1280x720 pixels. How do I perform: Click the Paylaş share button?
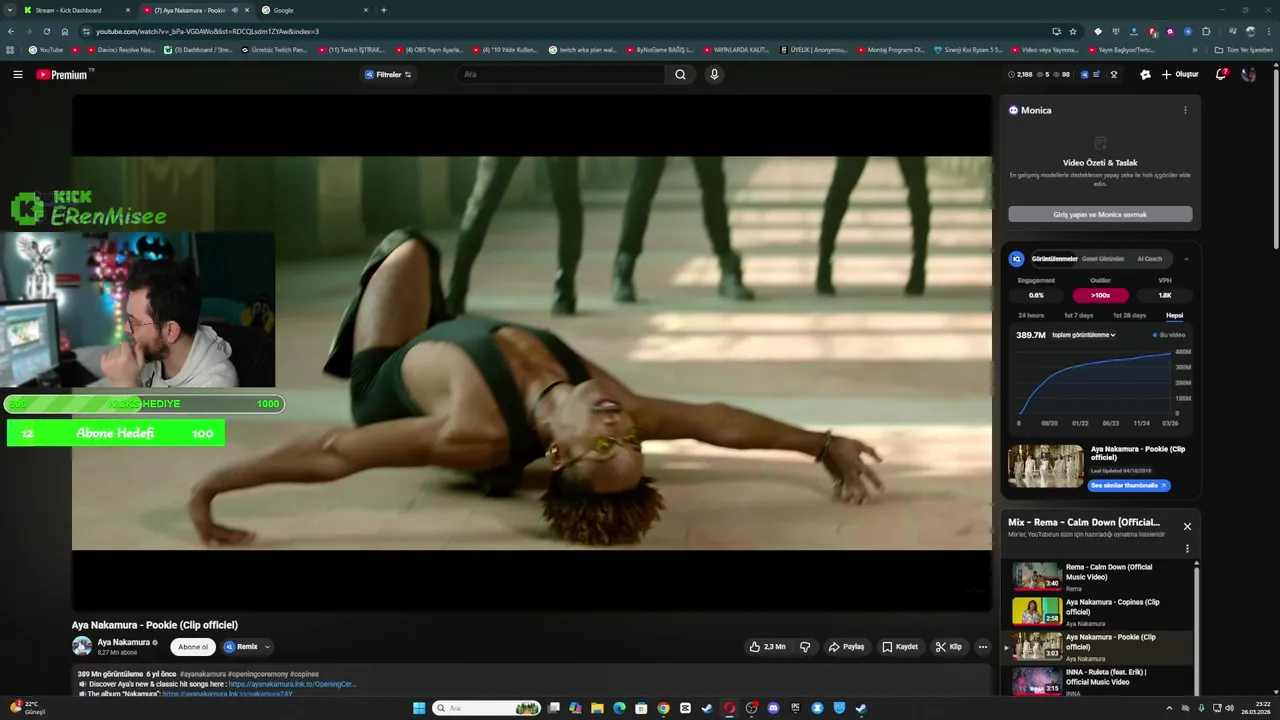coord(846,647)
